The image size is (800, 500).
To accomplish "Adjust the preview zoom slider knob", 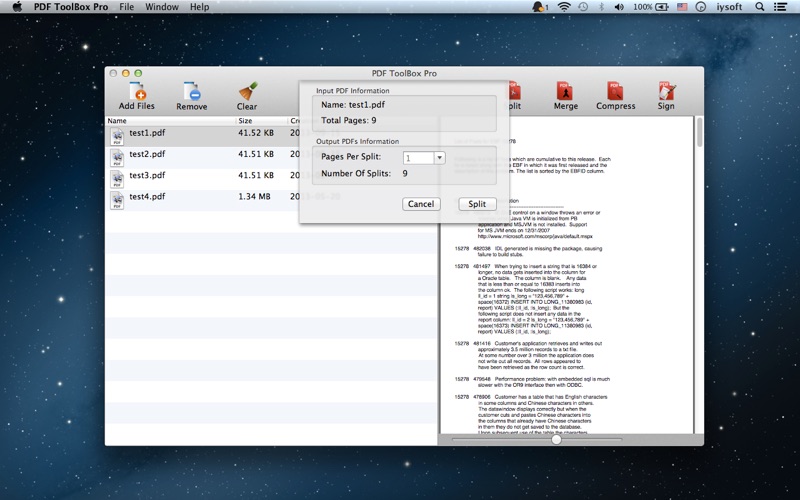I will pyautogui.click(x=557, y=439).
